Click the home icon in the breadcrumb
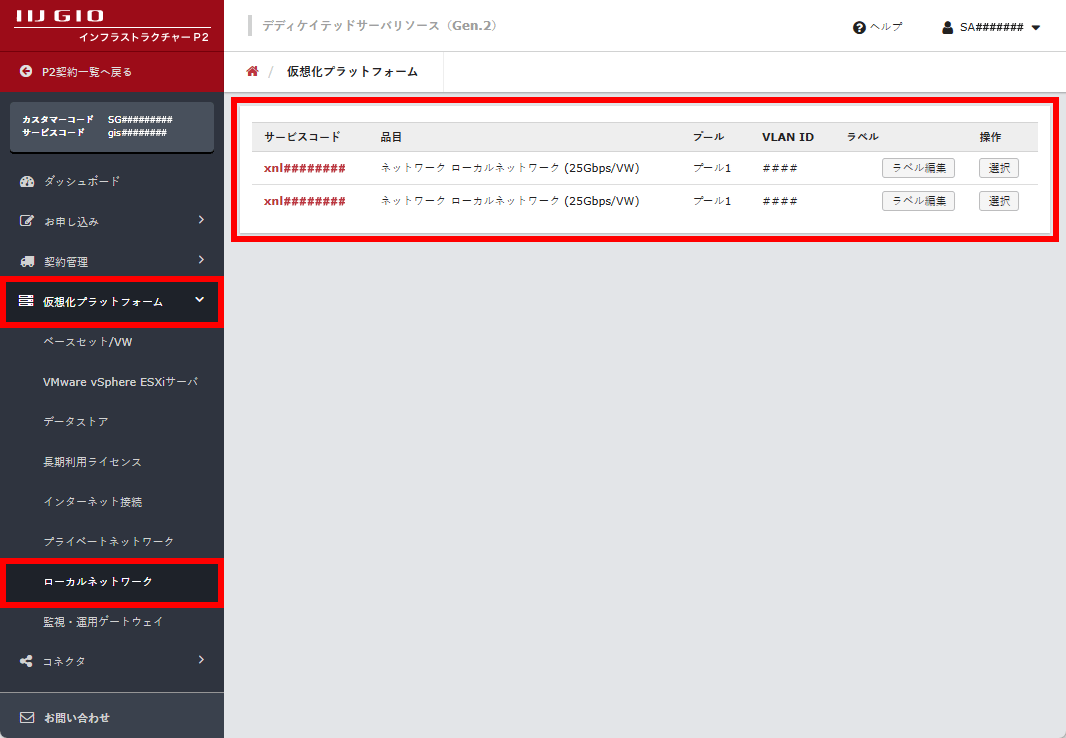This screenshot has width=1066, height=738. (252, 71)
